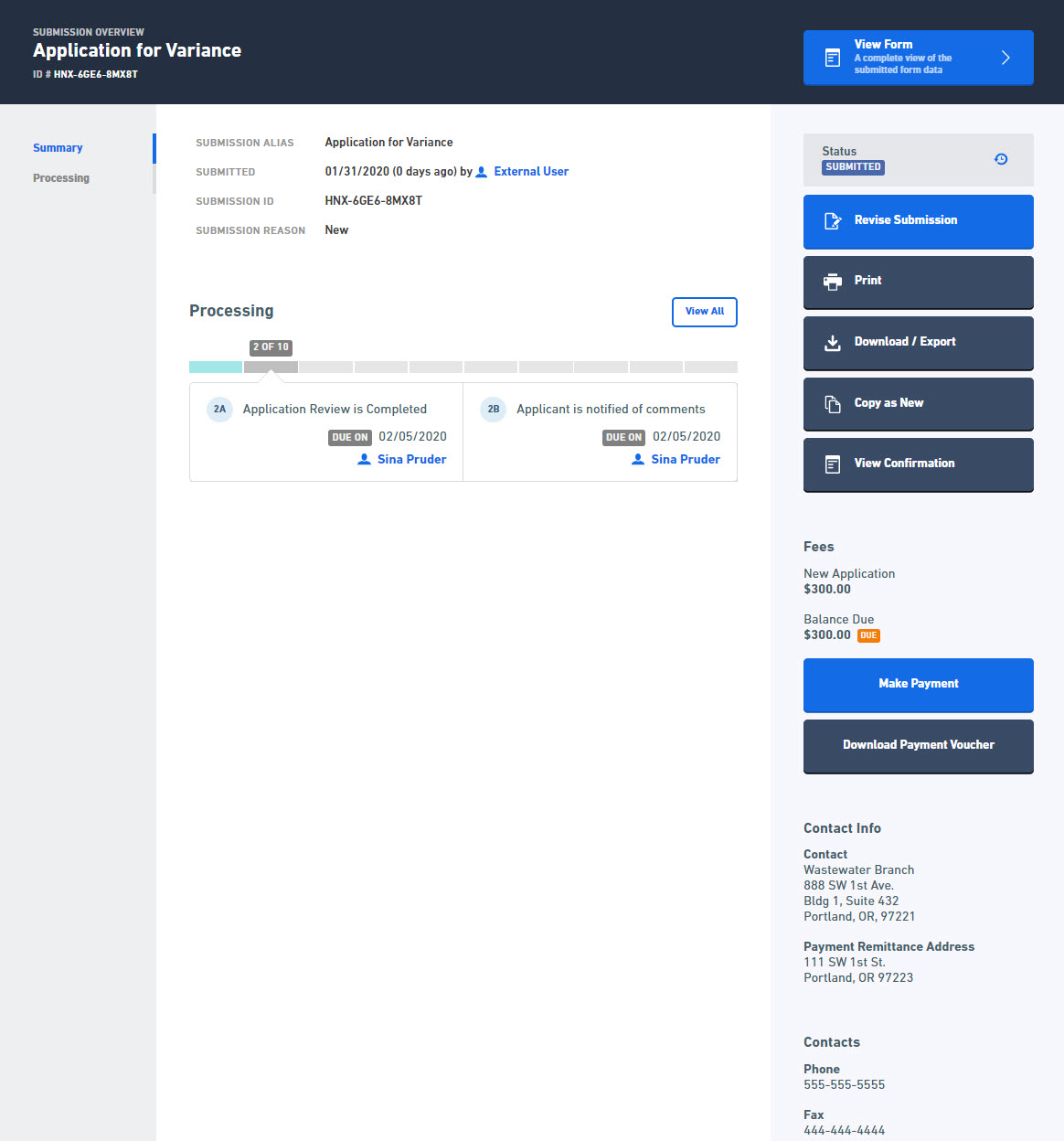The height and width of the screenshot is (1141, 1064).
Task: Click the 2 OF 10 step label
Action: pyautogui.click(x=271, y=347)
